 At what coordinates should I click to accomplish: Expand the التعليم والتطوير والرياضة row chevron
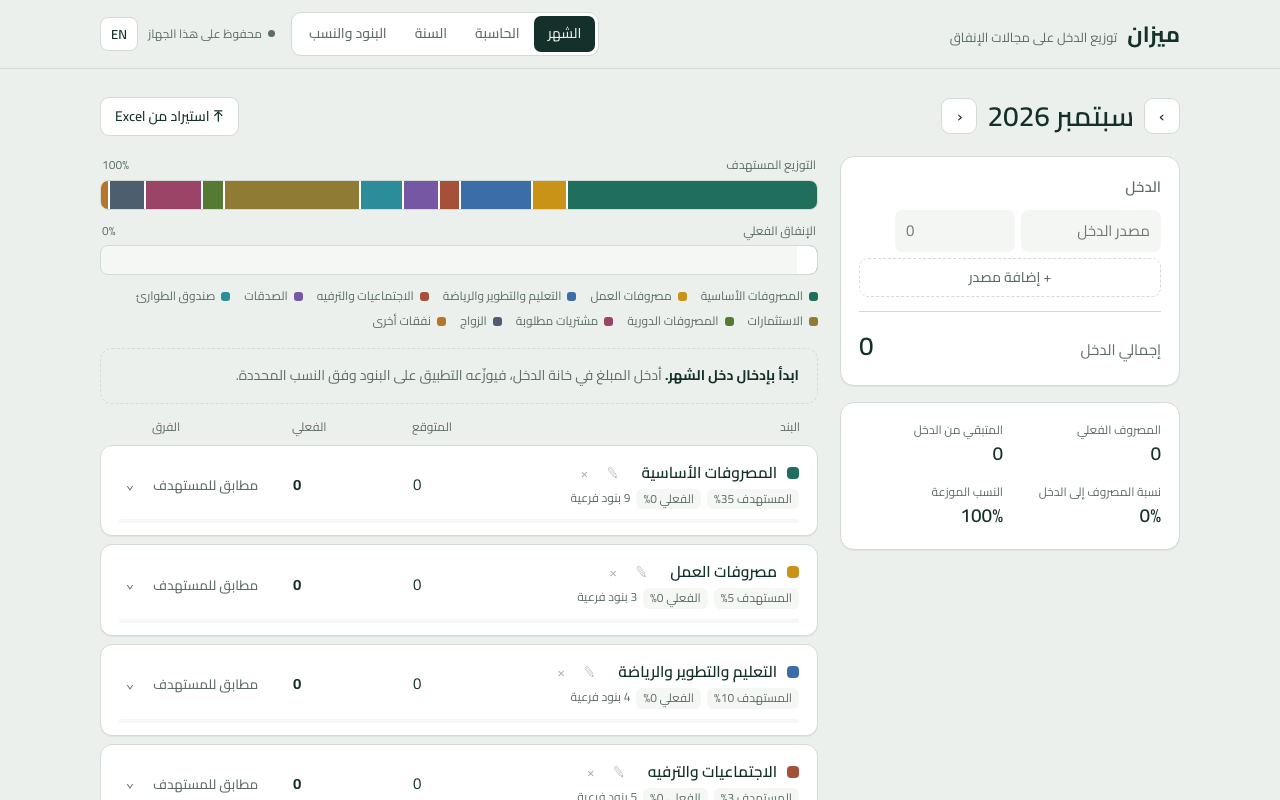tap(129, 686)
